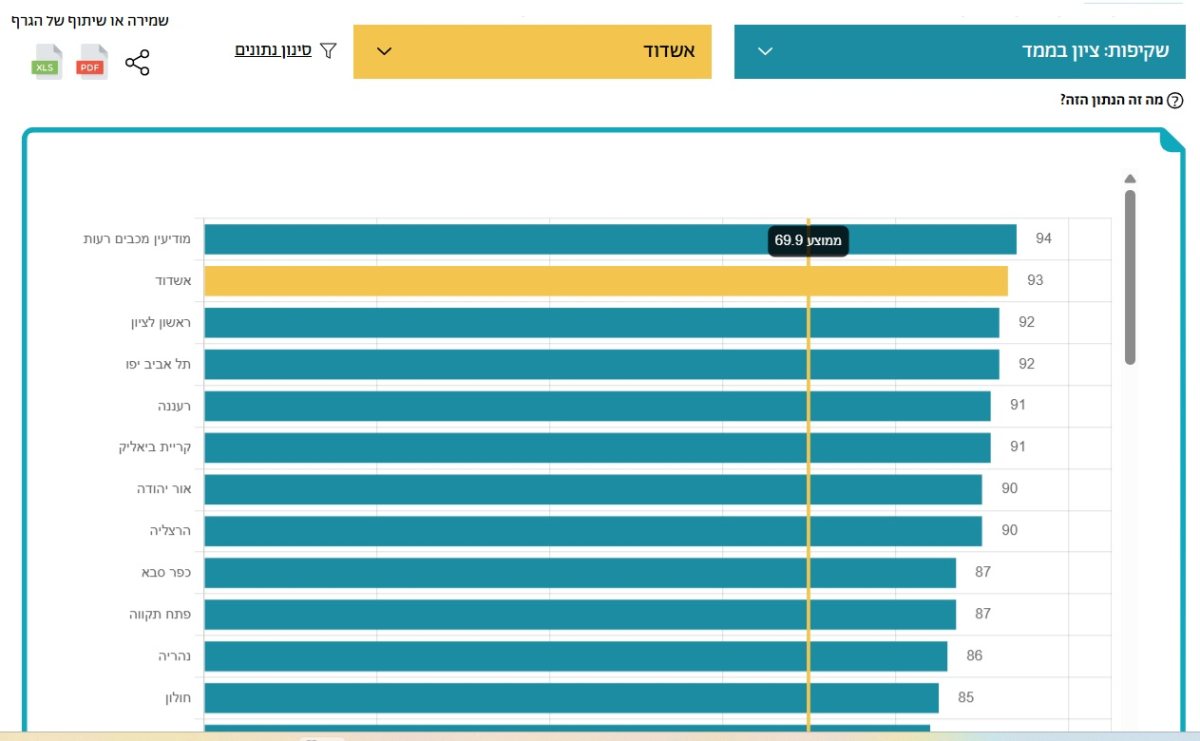This screenshot has width=1200, height=741.
Task: Click the funnel filter icon
Action: coord(328,50)
